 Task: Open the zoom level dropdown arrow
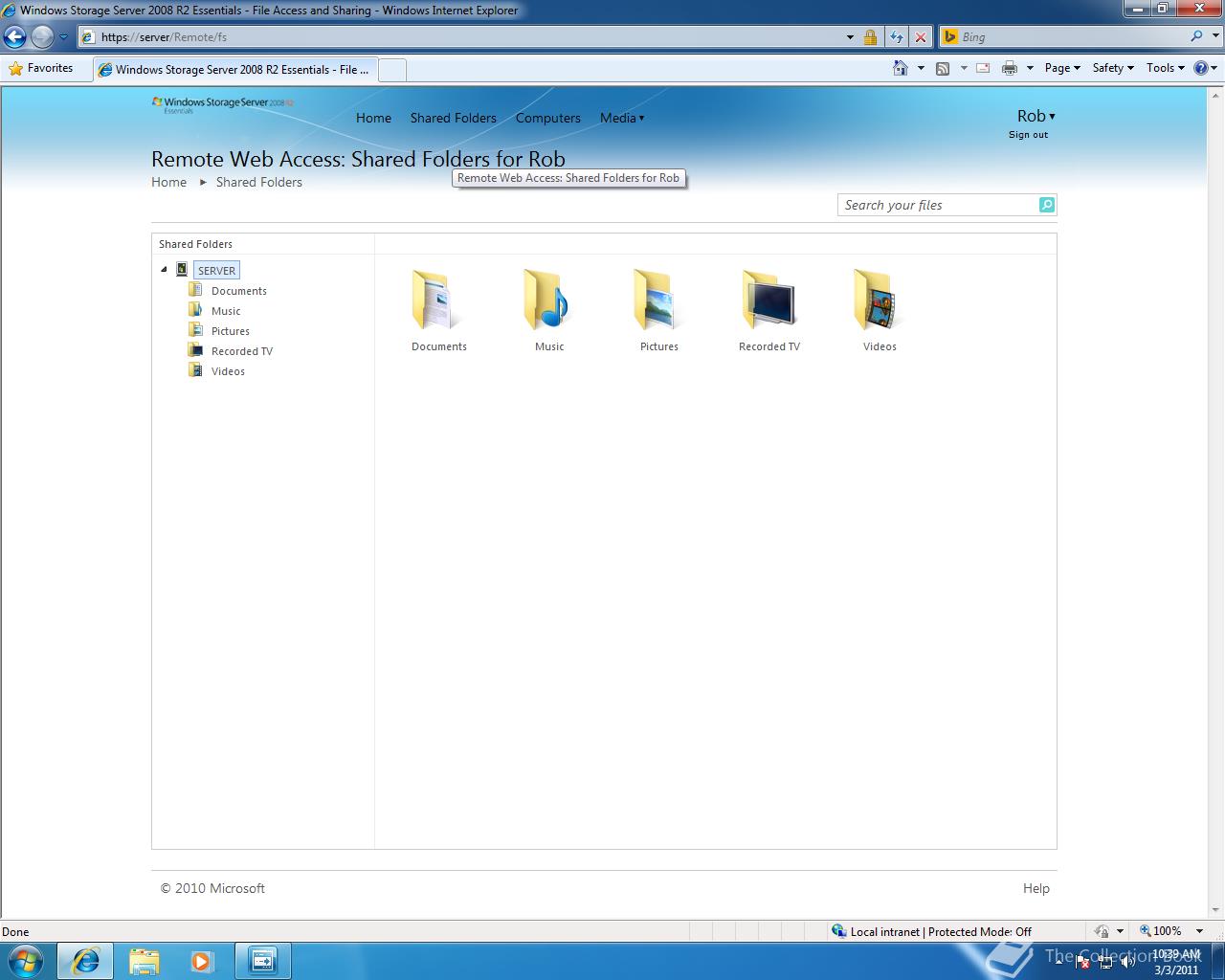[x=1199, y=931]
